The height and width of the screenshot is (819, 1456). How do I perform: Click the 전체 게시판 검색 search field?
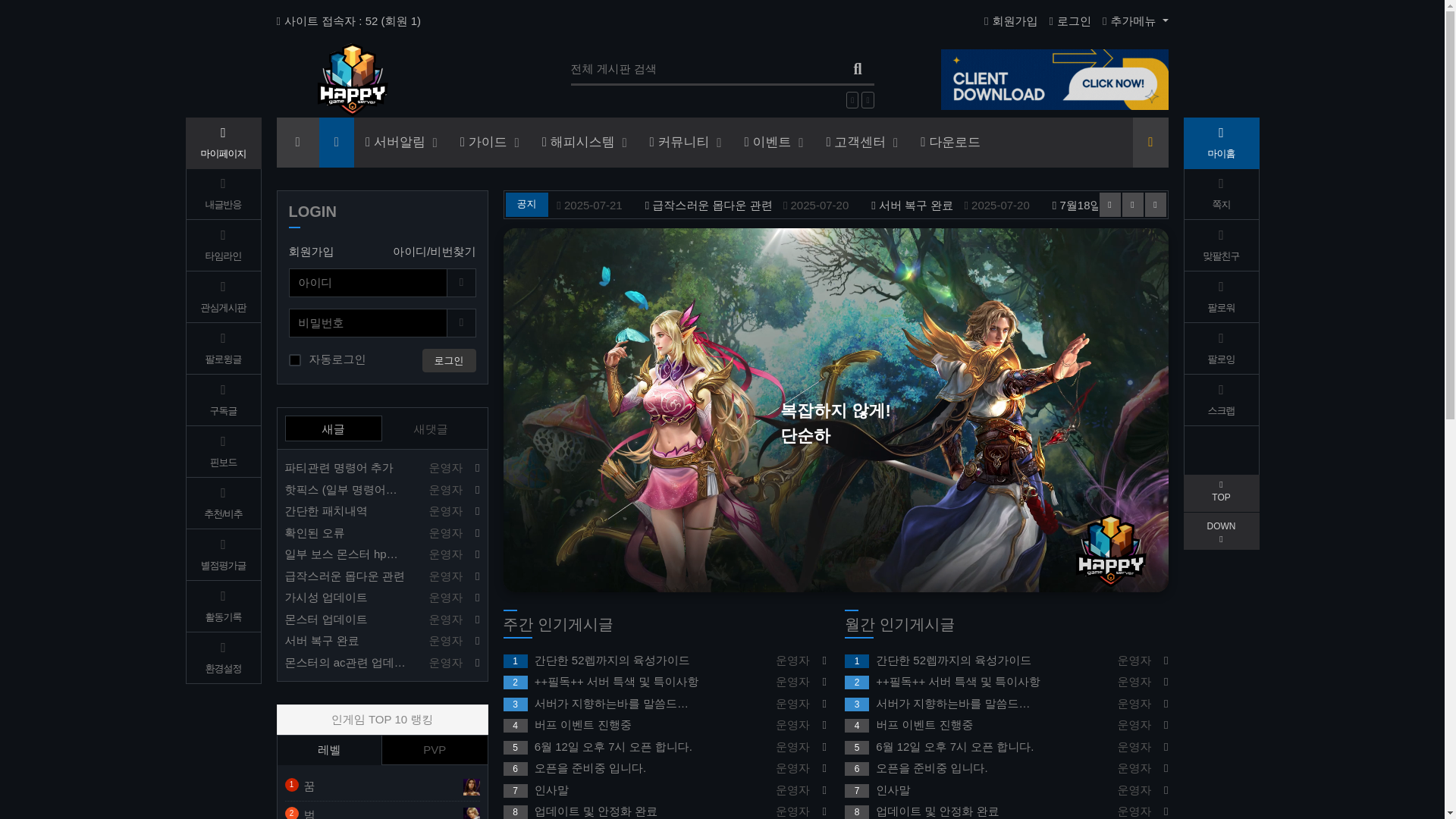coord(706,70)
